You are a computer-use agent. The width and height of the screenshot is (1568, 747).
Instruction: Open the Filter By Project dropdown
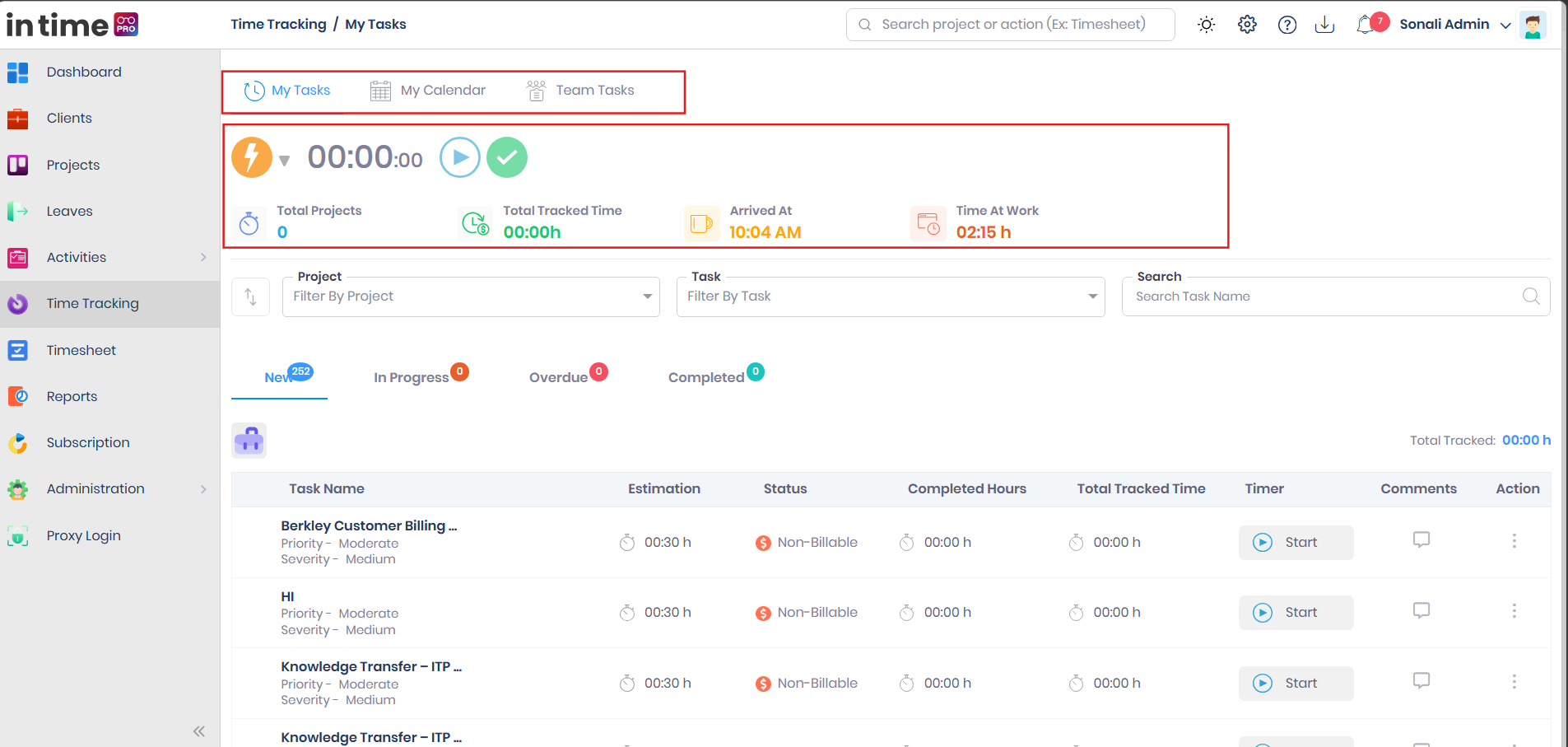click(471, 296)
